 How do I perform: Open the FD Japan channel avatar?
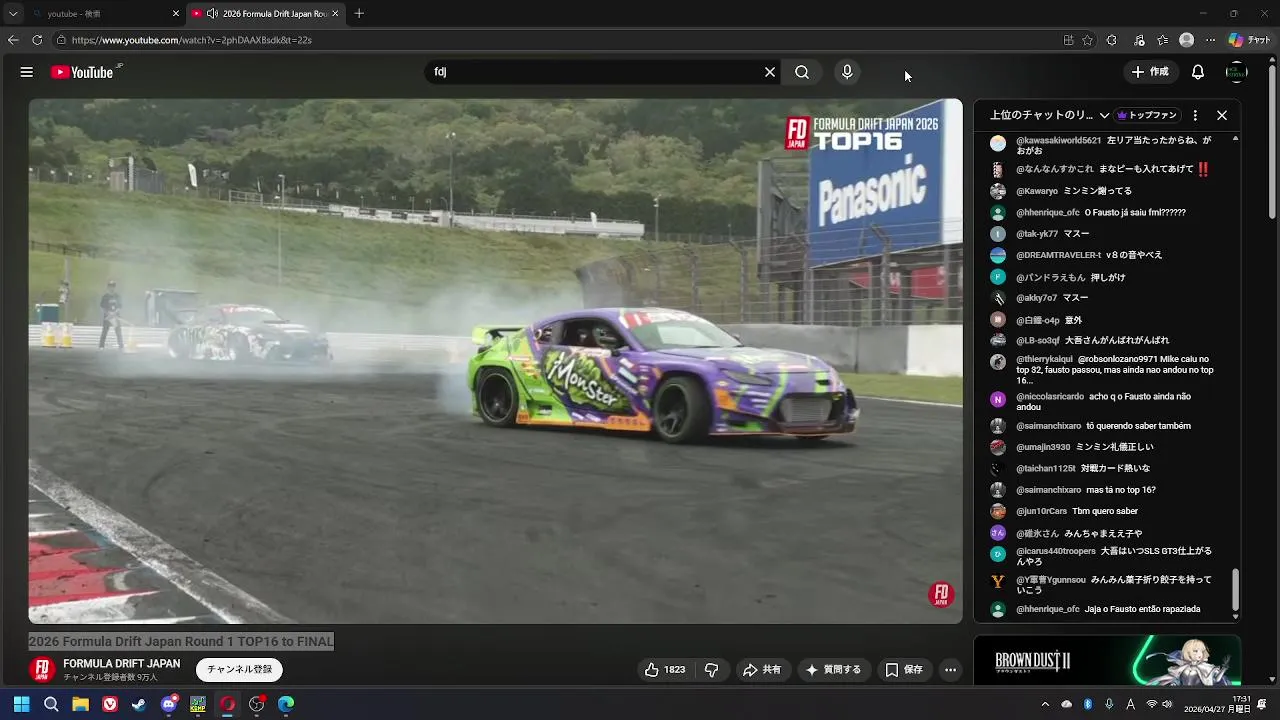42,670
